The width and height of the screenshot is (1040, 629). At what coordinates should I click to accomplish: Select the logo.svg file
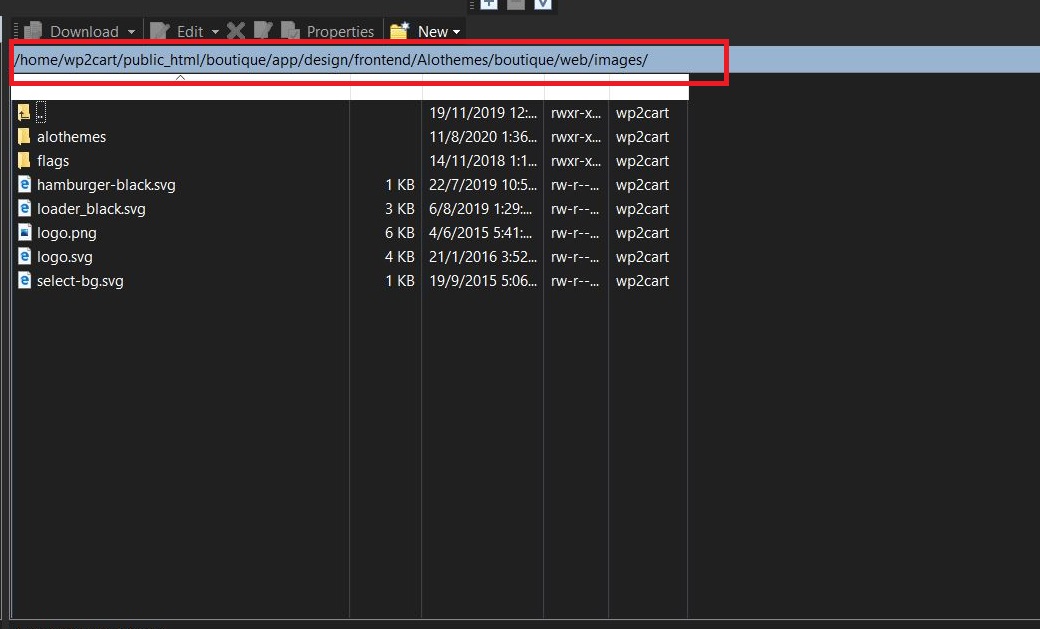[x=64, y=257]
